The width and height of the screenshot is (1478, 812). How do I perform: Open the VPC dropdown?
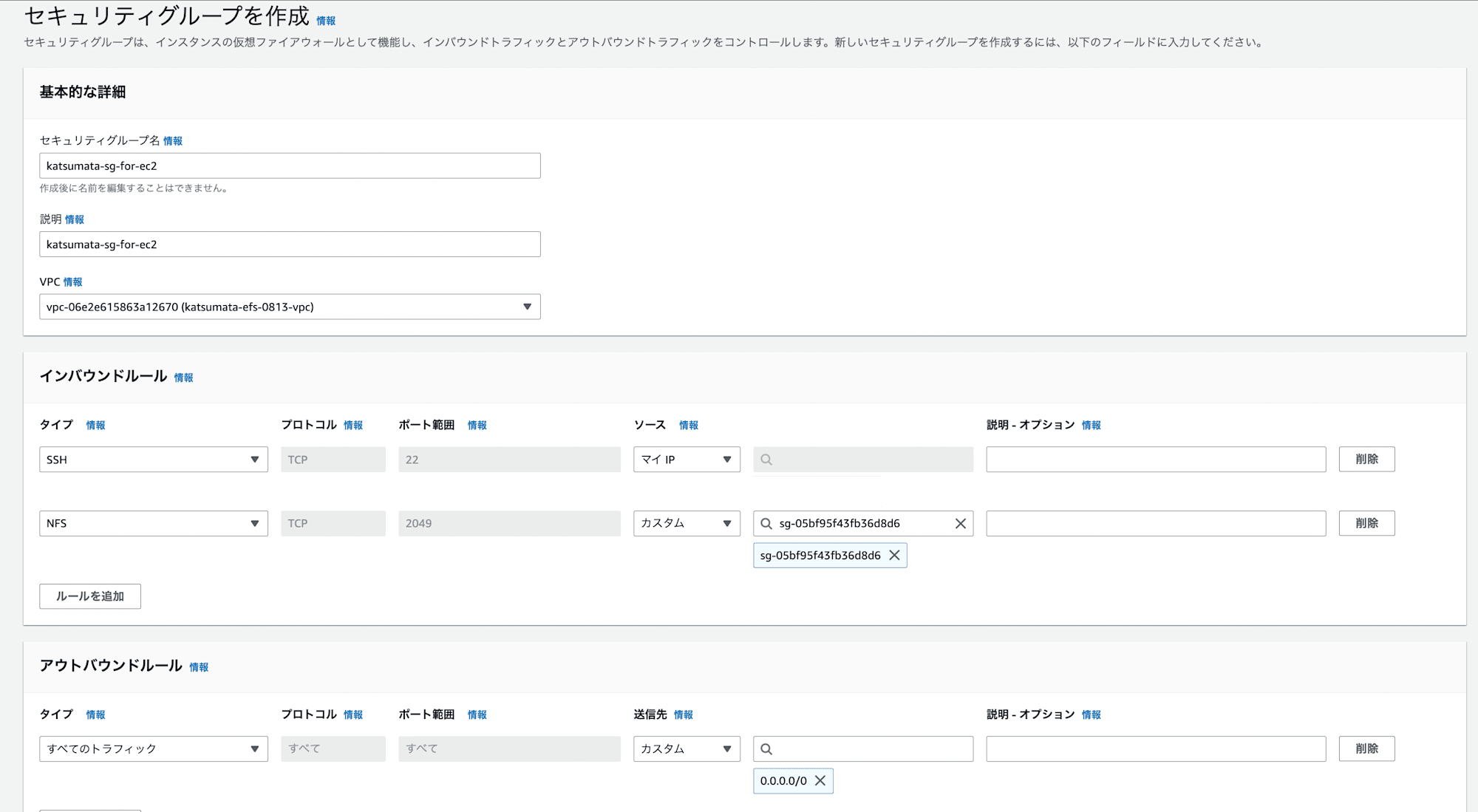[290, 307]
